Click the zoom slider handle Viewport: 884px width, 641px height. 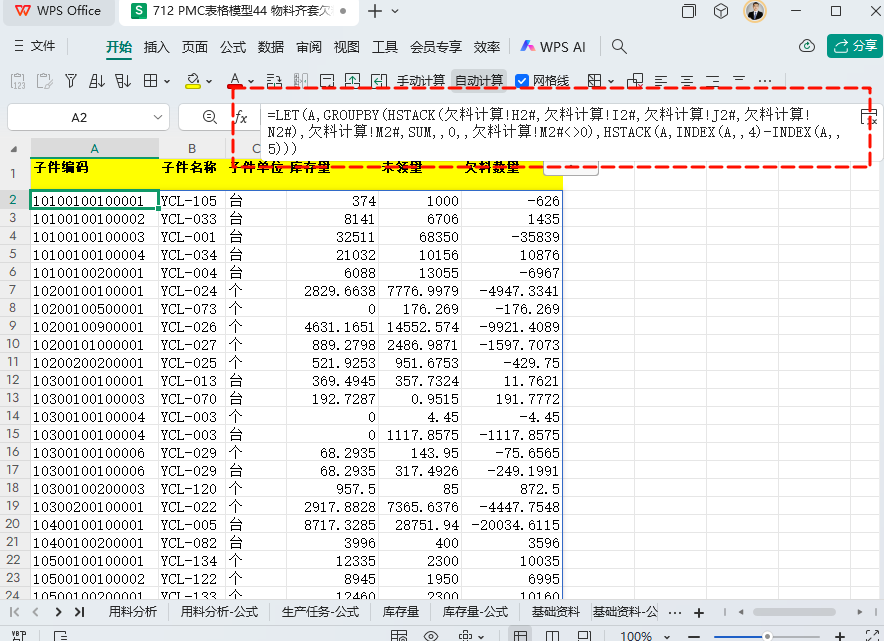click(x=767, y=636)
